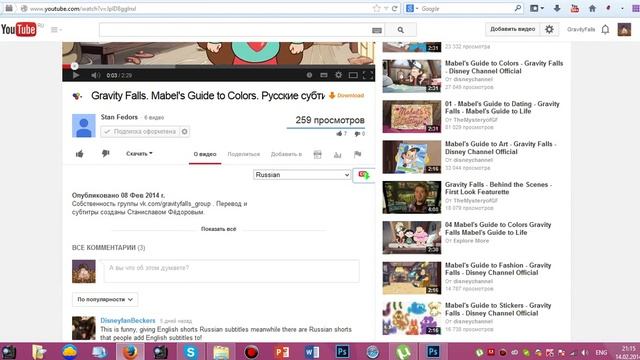Toggle video subtitles
This screenshot has width=640, height=360.
pyautogui.click(x=324, y=75)
